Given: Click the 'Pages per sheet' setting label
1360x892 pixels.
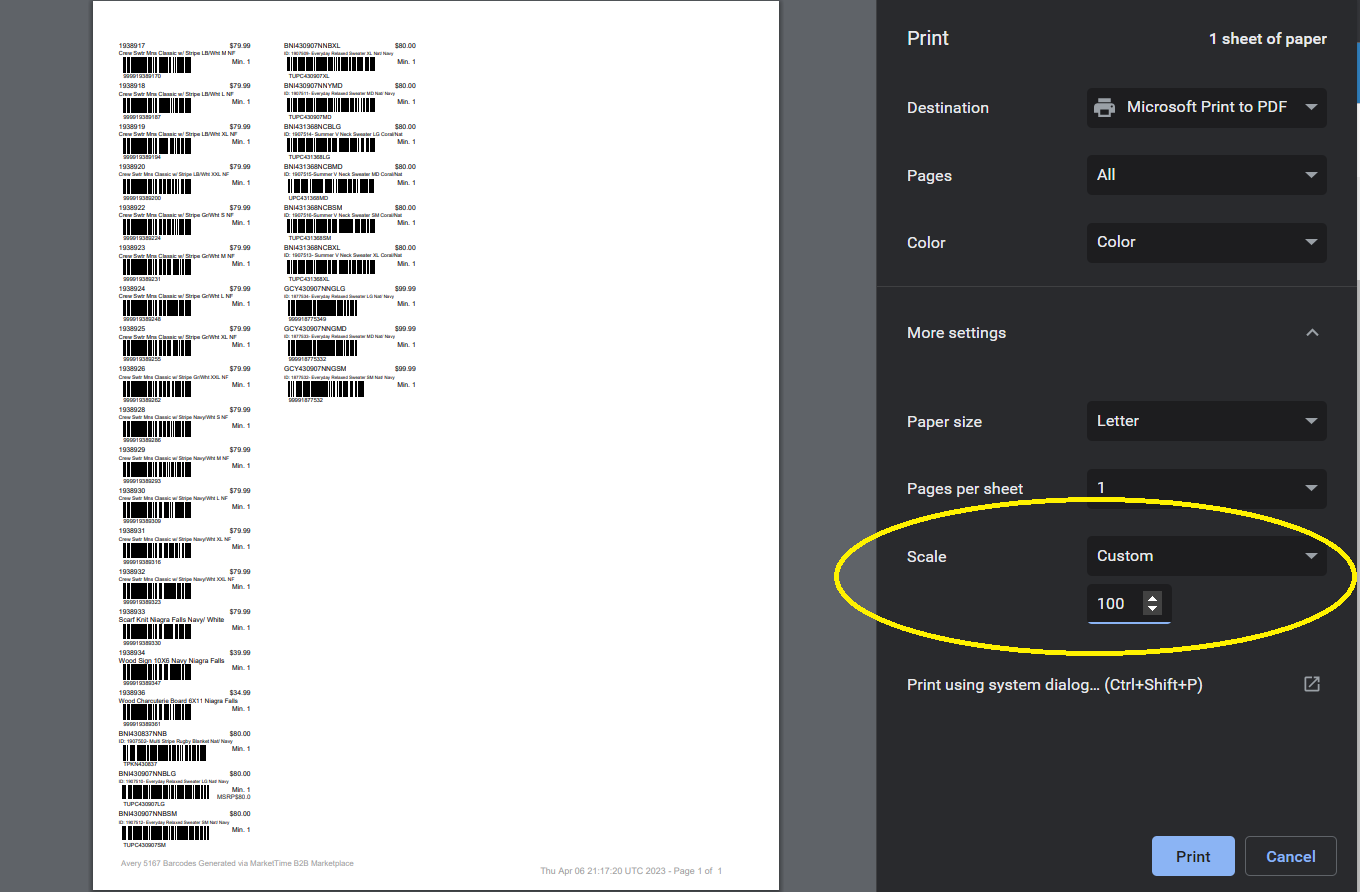Looking at the screenshot, I should pyautogui.click(x=965, y=489).
